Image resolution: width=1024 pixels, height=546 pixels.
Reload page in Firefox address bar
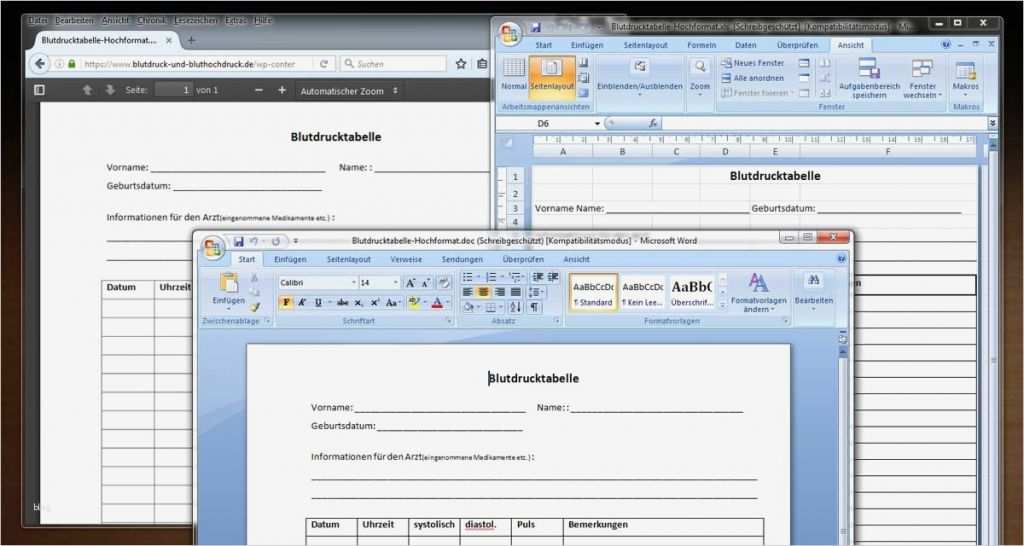pyautogui.click(x=323, y=64)
